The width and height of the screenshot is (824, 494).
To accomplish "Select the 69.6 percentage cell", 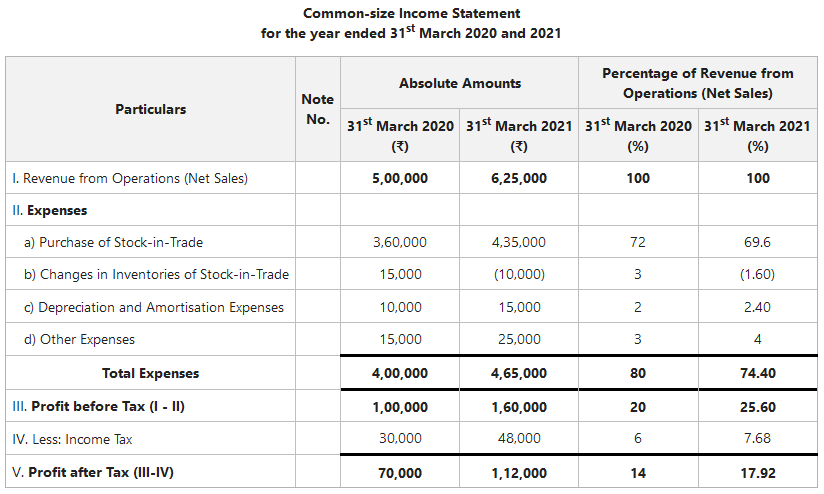I will click(x=757, y=242).
